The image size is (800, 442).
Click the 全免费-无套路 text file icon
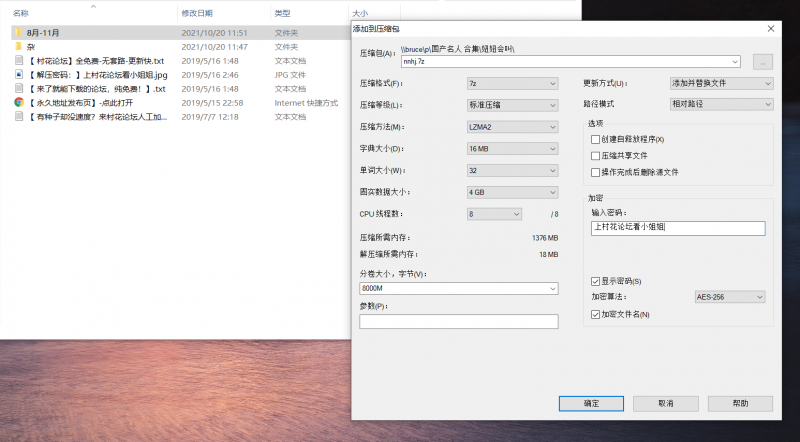tap(18, 60)
